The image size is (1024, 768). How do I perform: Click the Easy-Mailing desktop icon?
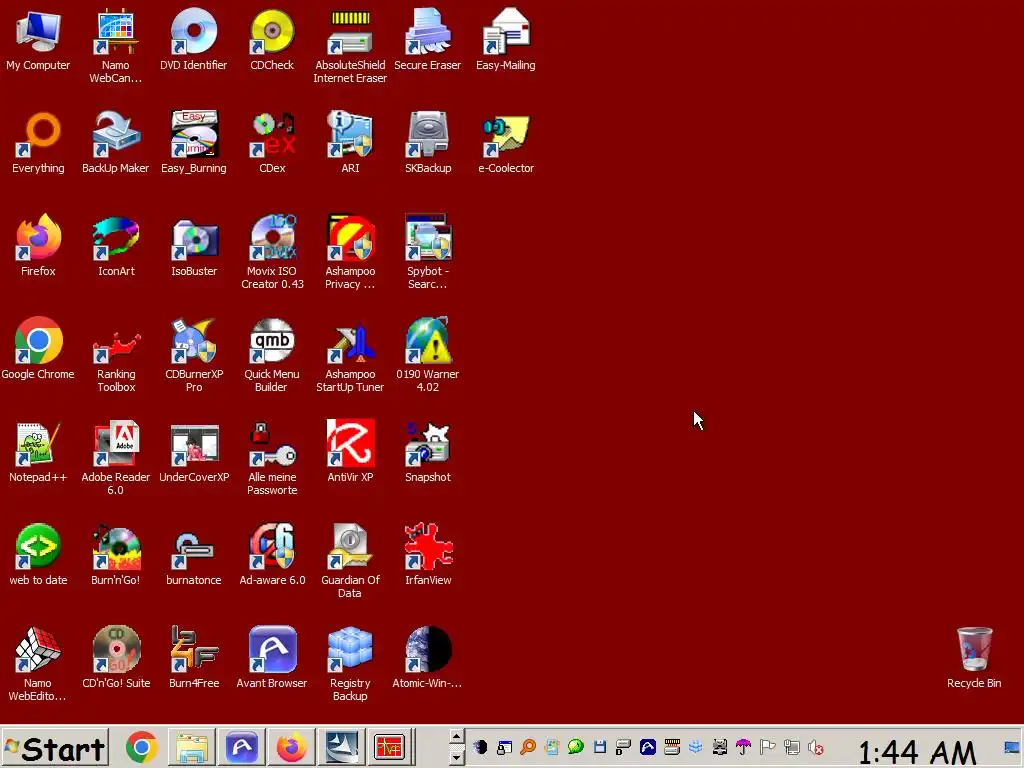pyautogui.click(x=505, y=39)
